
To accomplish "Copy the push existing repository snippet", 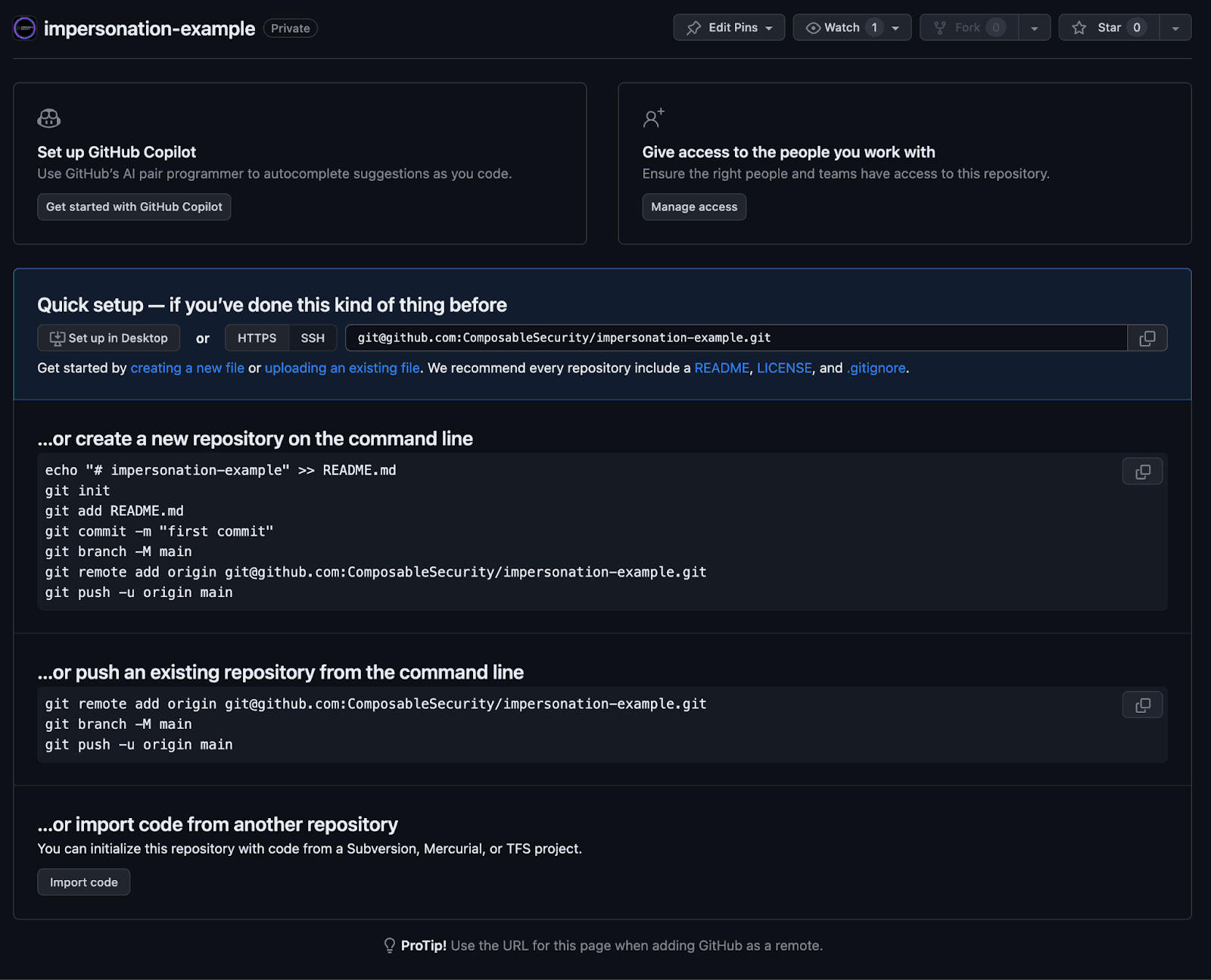I will coord(1143,705).
